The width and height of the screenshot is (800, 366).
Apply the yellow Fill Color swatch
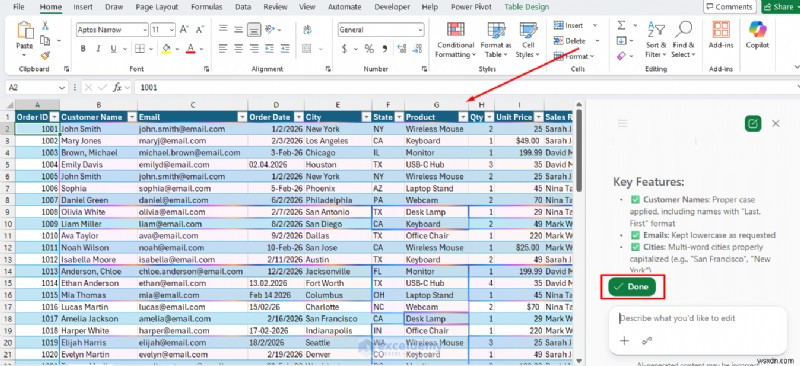166,49
